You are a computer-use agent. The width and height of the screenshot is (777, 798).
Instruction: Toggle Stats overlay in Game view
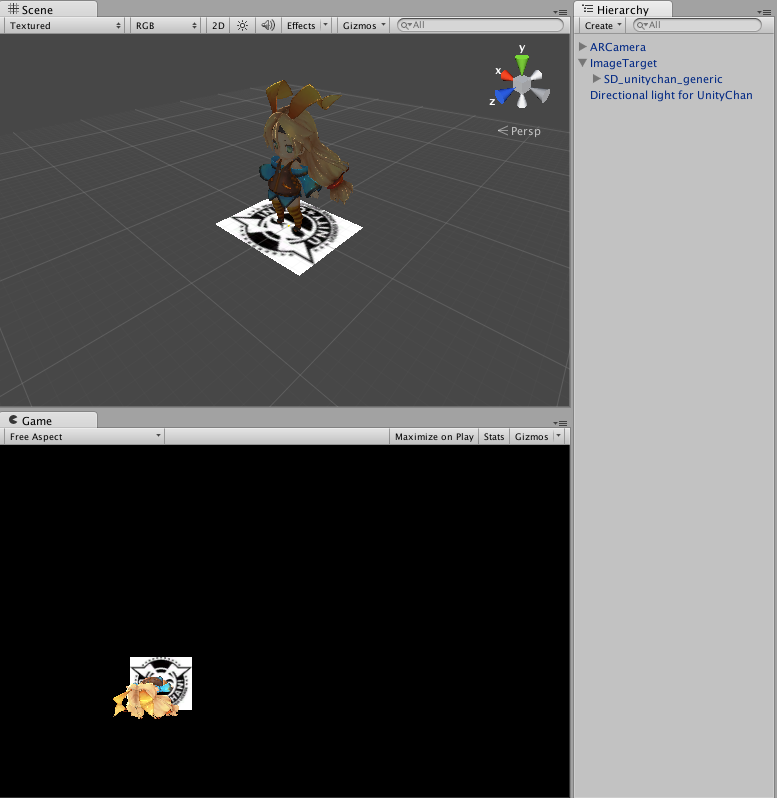494,437
